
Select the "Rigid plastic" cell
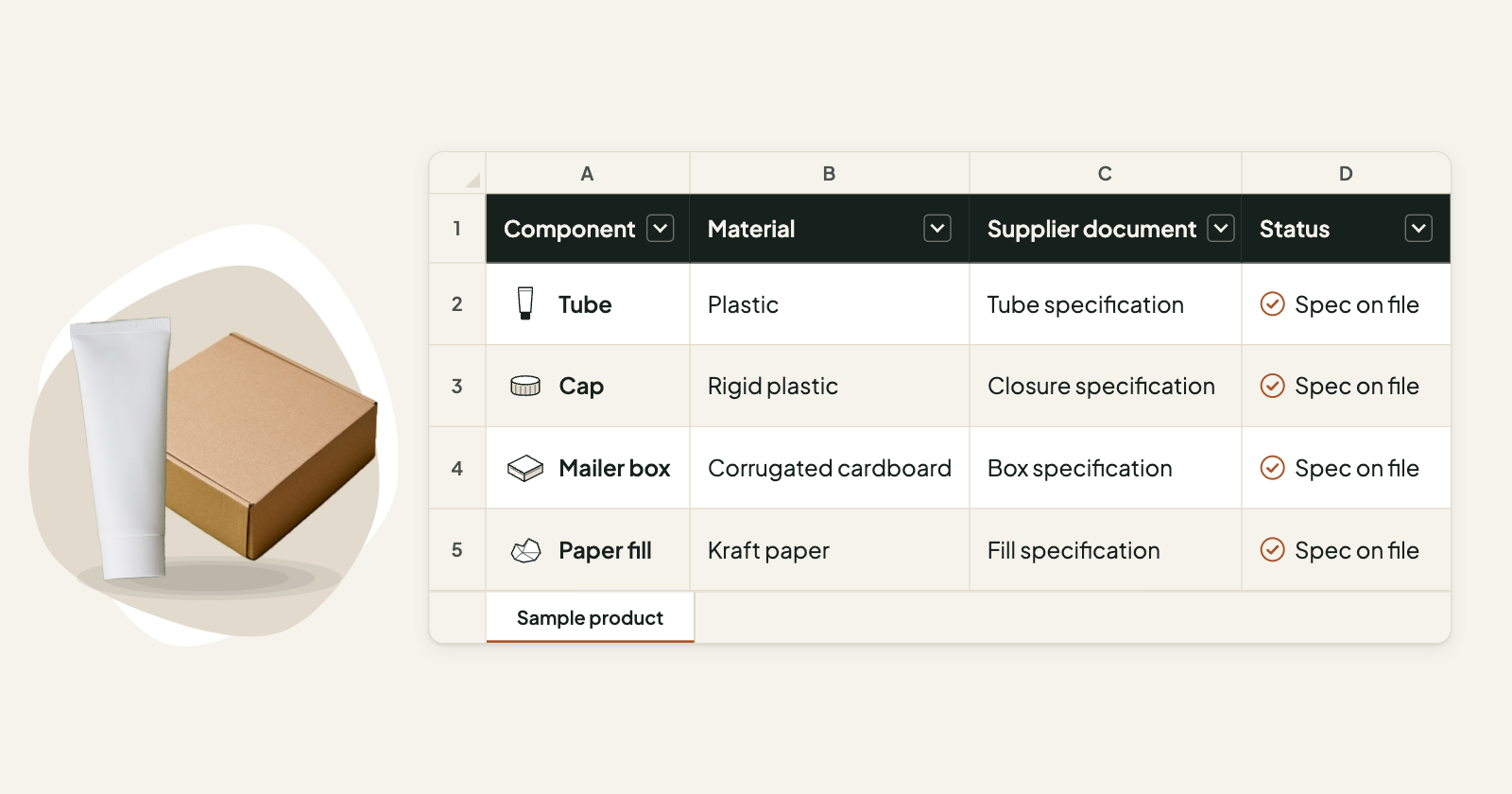point(830,386)
